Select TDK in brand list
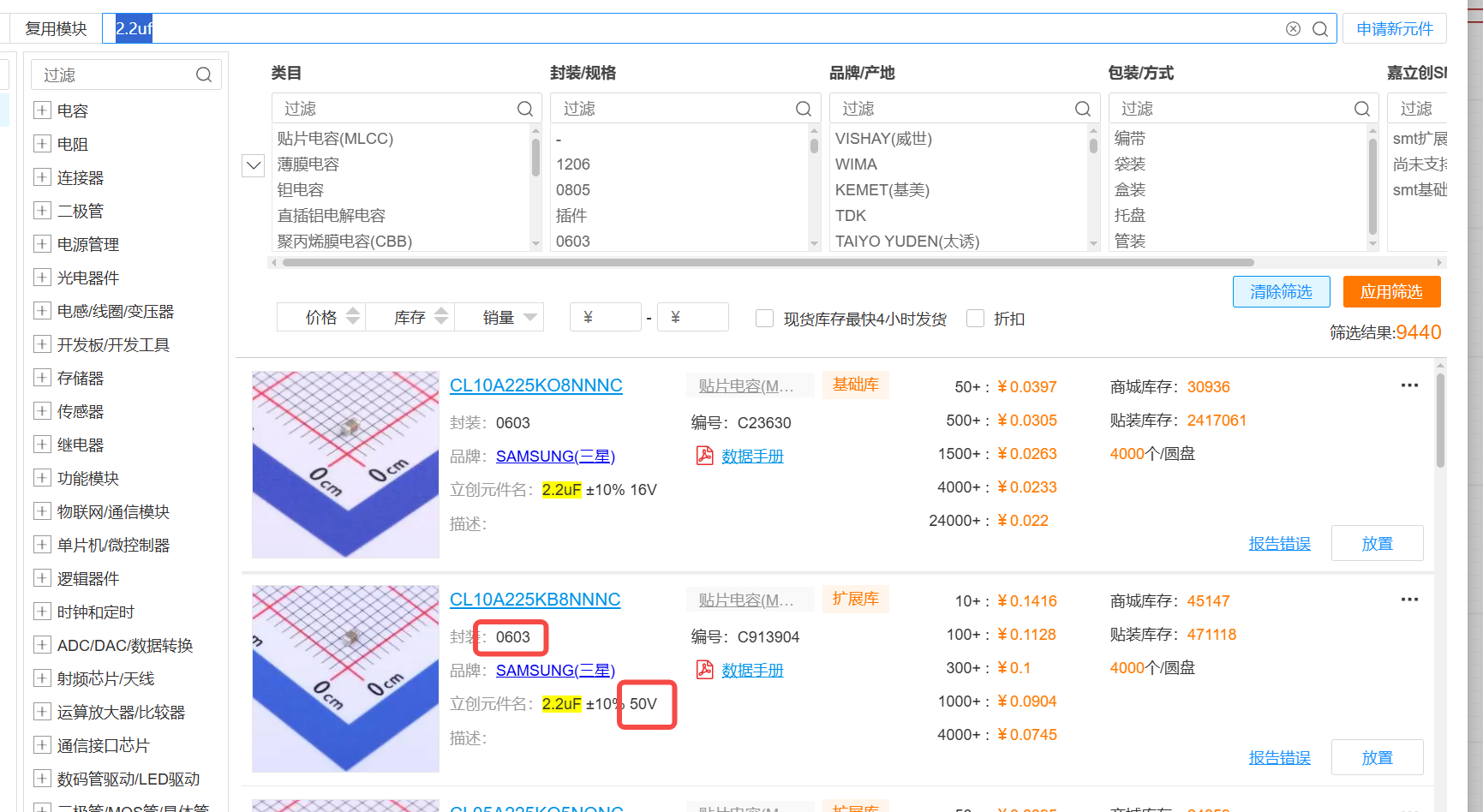 click(x=851, y=216)
